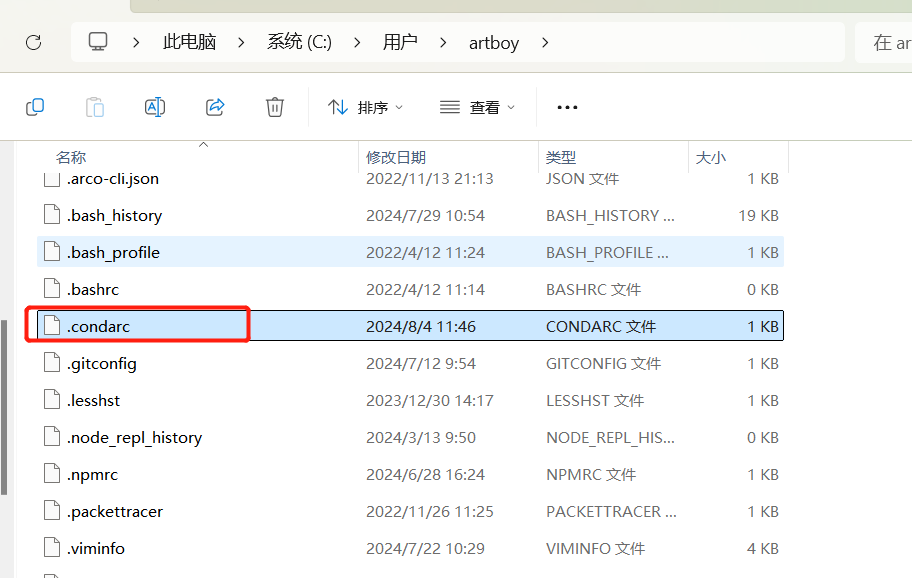The image size is (912, 578).
Task: Click the file icon of .bashrc
Action: [x=52, y=288]
